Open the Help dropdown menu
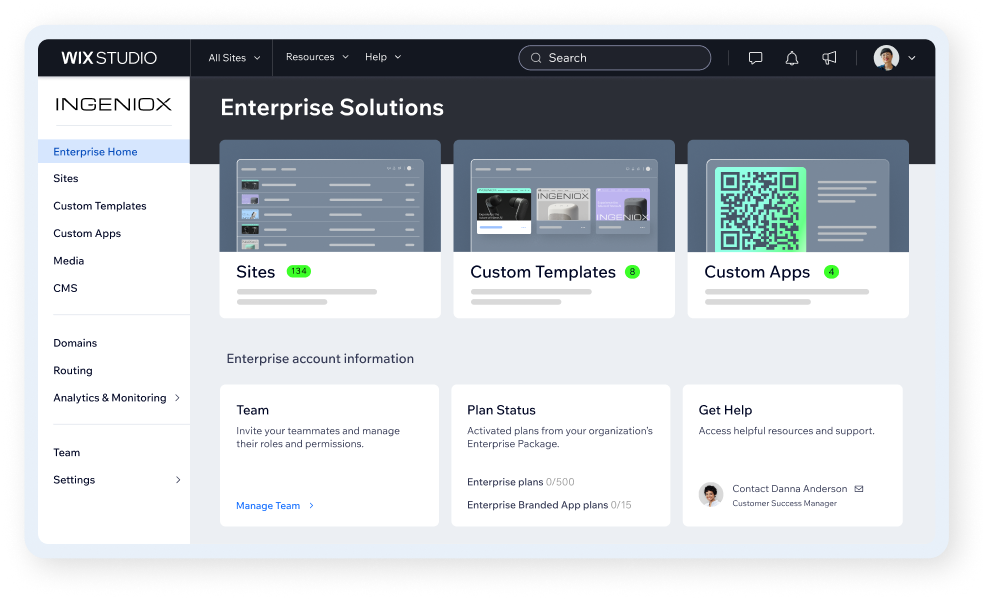This screenshot has width=983, height=599. point(382,56)
